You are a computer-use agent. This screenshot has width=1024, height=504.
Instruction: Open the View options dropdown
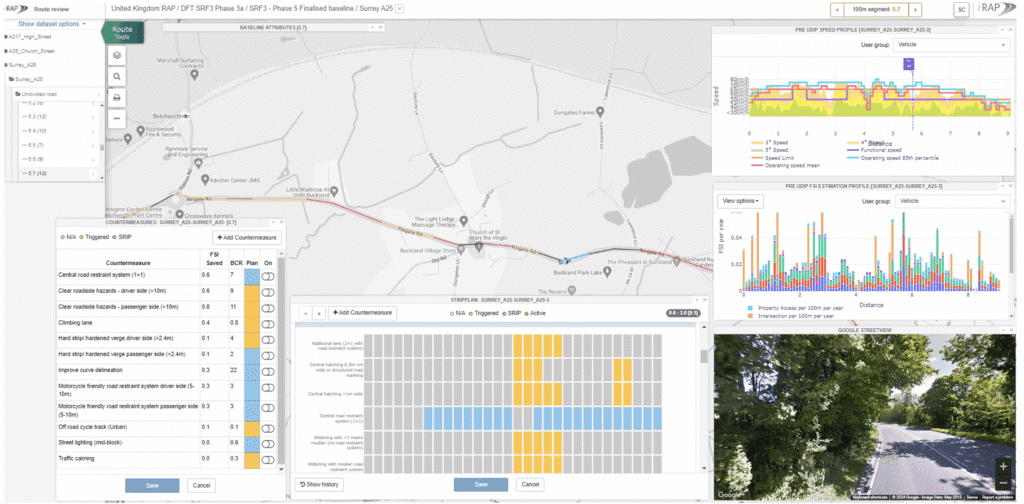[741, 202]
